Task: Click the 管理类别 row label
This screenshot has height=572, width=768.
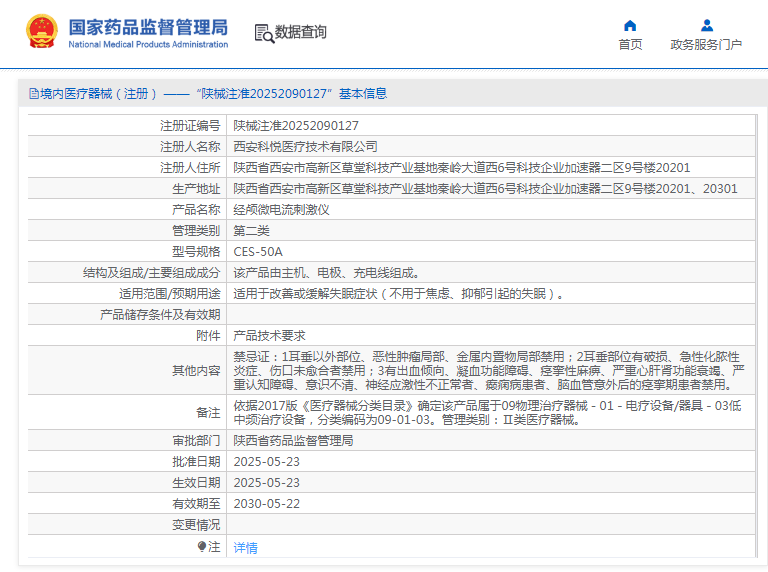Action: pyautogui.click(x=196, y=231)
